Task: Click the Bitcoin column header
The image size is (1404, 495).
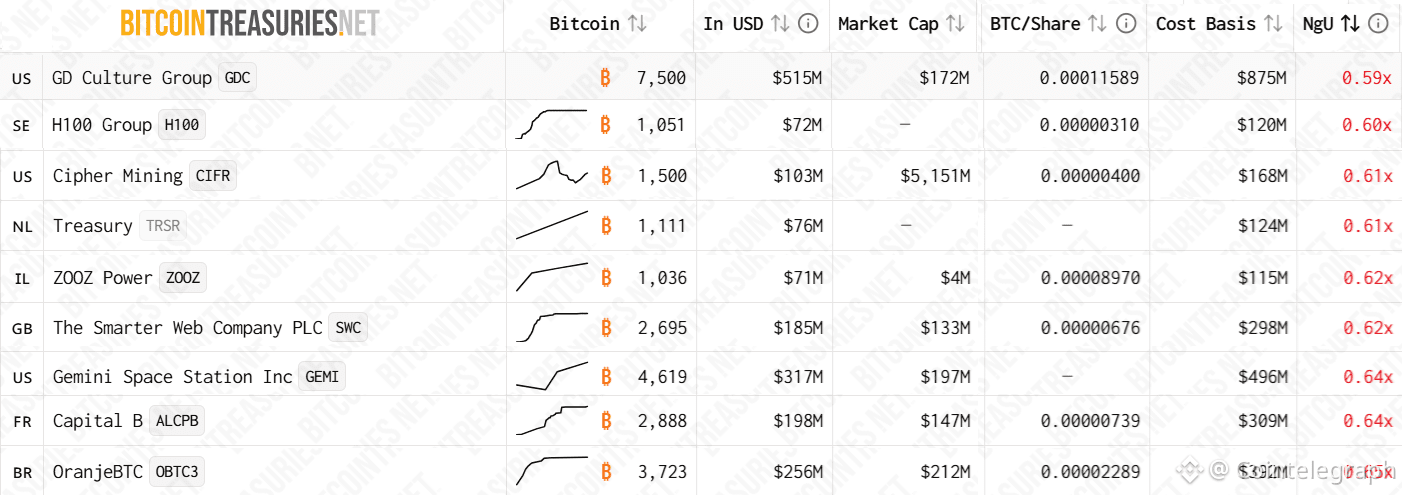Action: (584, 24)
